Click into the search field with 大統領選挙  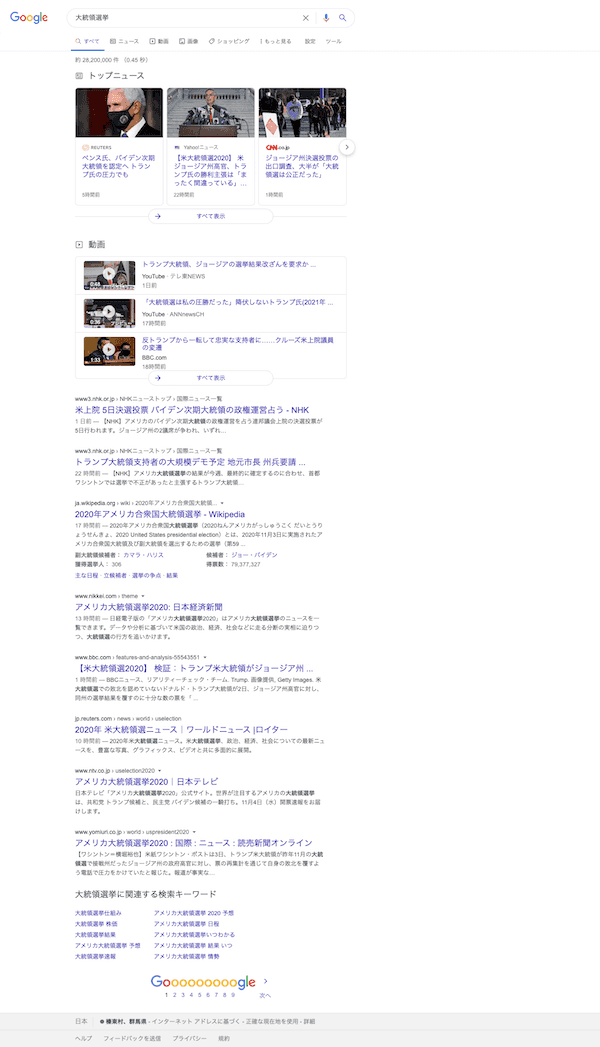pyautogui.click(x=184, y=18)
